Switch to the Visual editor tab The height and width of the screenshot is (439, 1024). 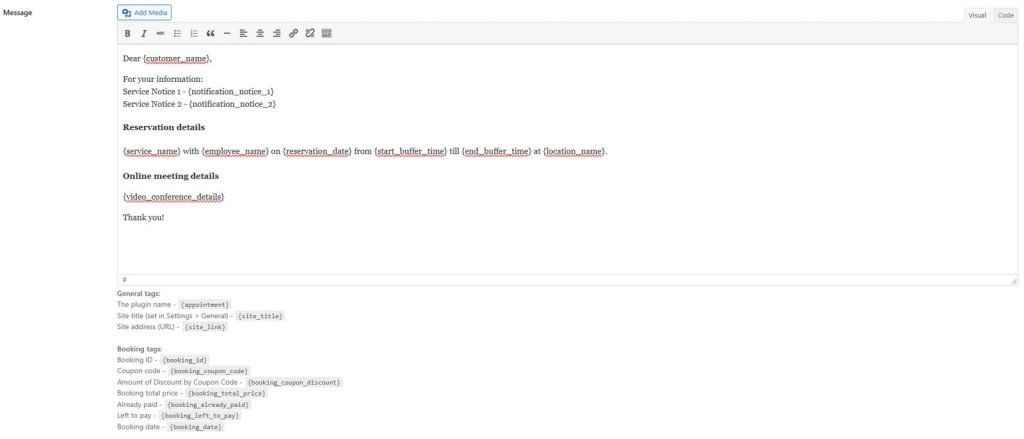tap(977, 15)
